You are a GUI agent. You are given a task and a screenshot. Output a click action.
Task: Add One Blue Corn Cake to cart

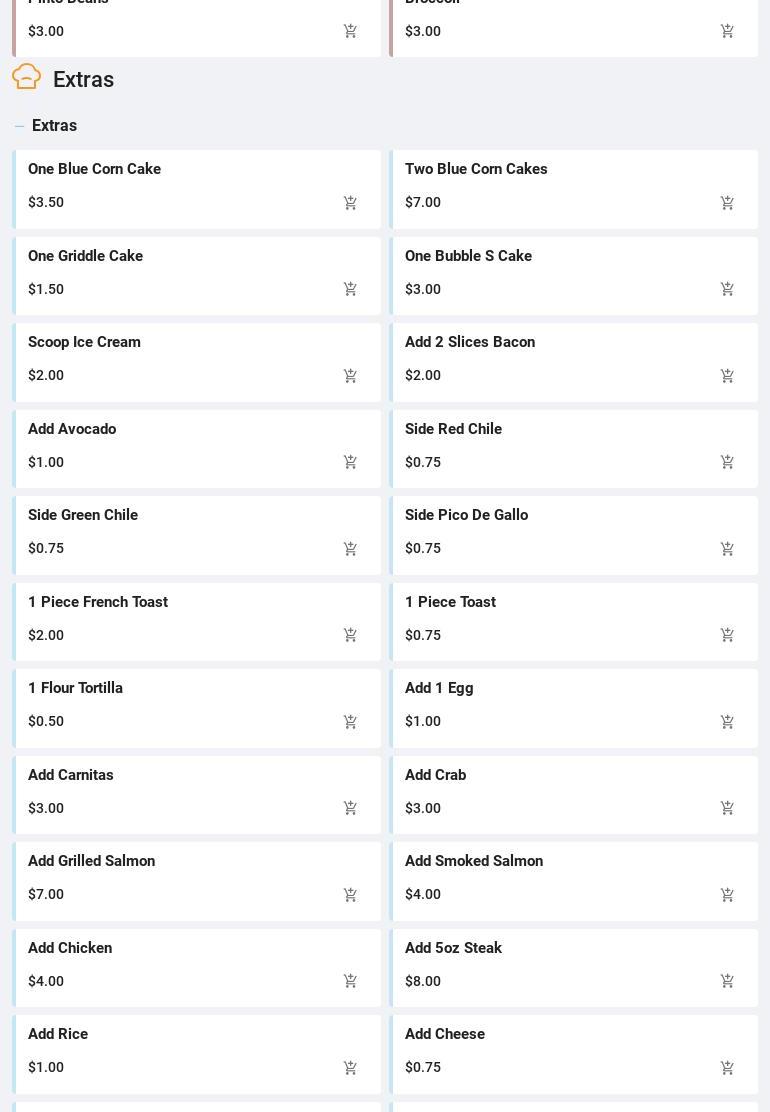click(350, 203)
